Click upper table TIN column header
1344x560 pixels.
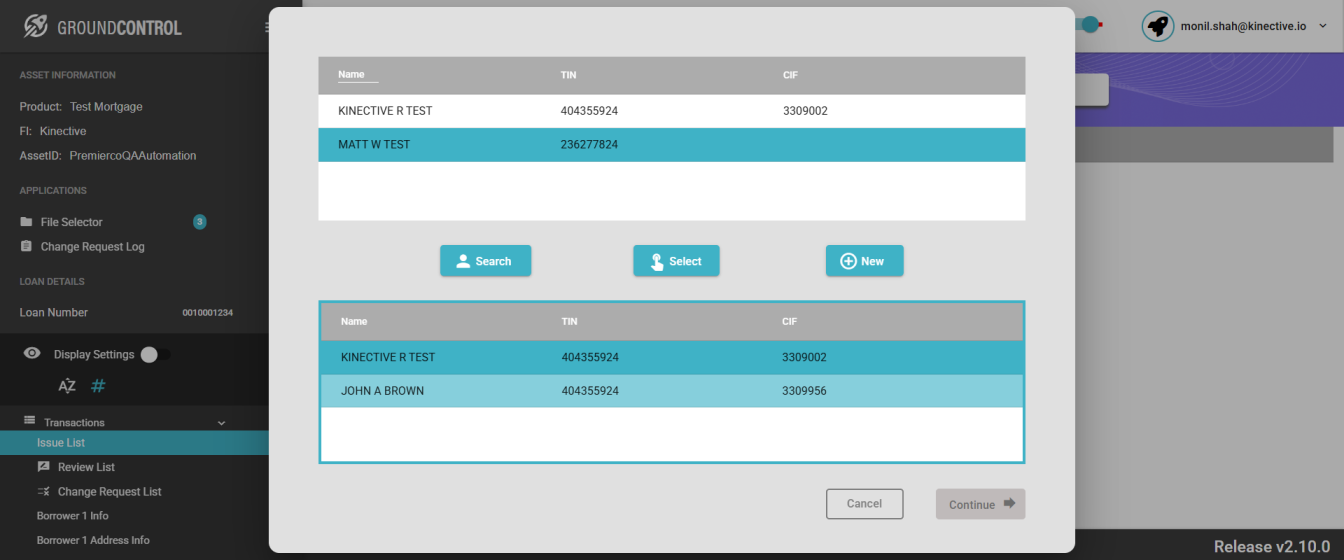pos(568,75)
